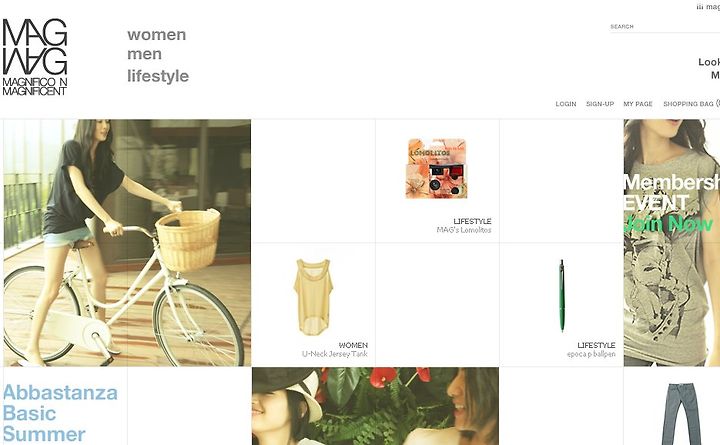Open the men category menu
Viewport: 720px width, 445px height.
[144, 54]
